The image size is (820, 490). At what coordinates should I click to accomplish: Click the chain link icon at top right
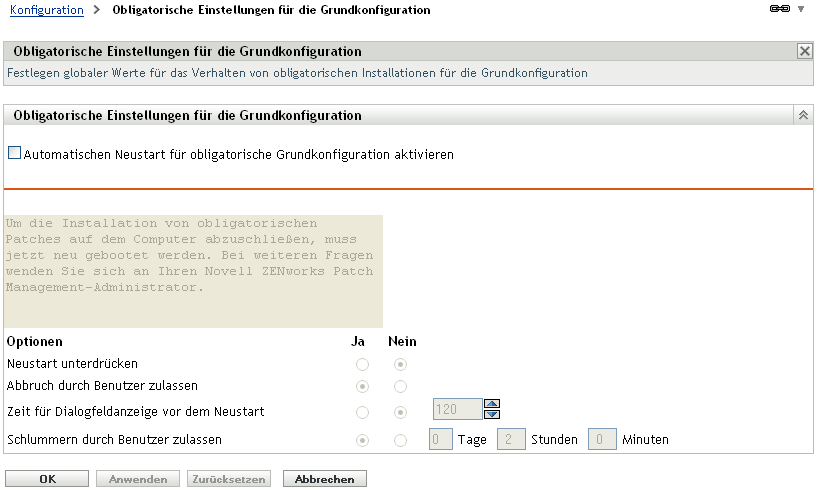pyautogui.click(x=779, y=8)
